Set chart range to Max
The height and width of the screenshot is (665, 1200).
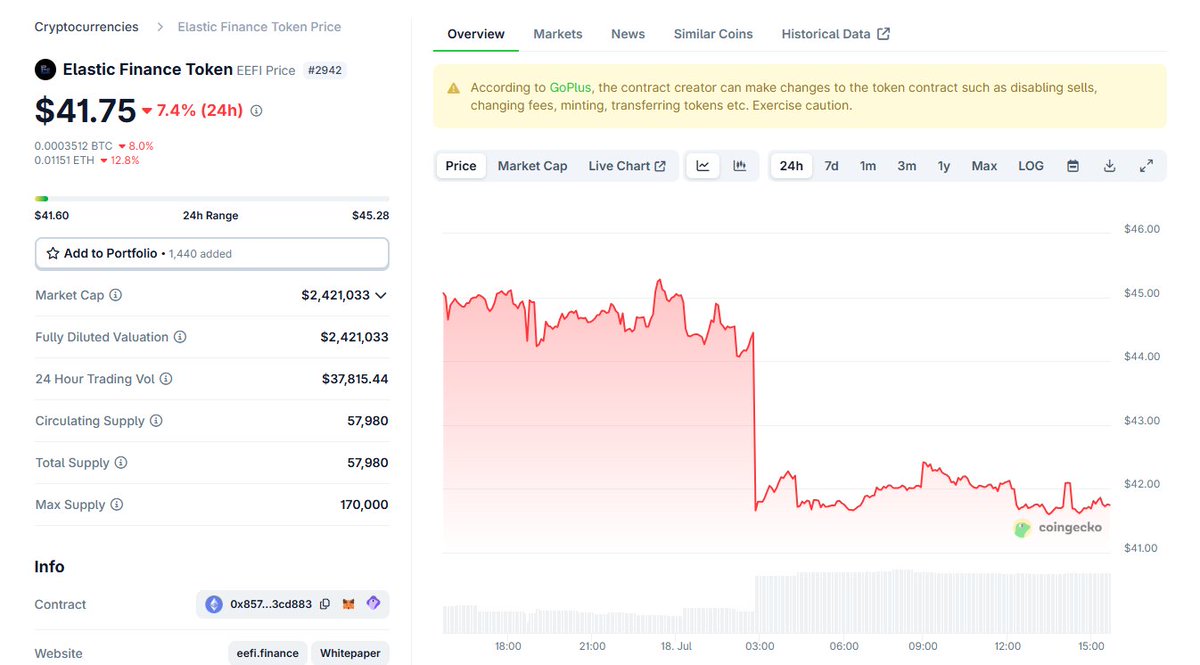click(x=985, y=166)
